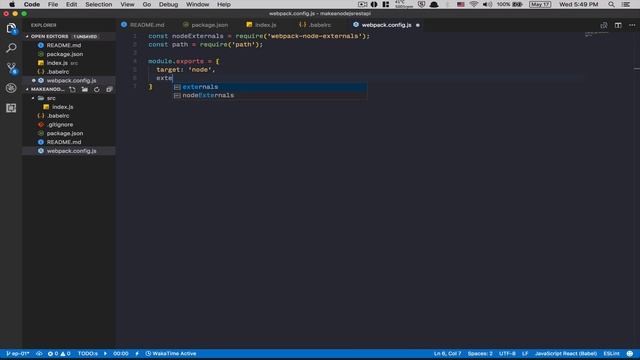Open macOS Spotlight search icon
This screenshot has height=360, width=640.
click(x=611, y=4)
